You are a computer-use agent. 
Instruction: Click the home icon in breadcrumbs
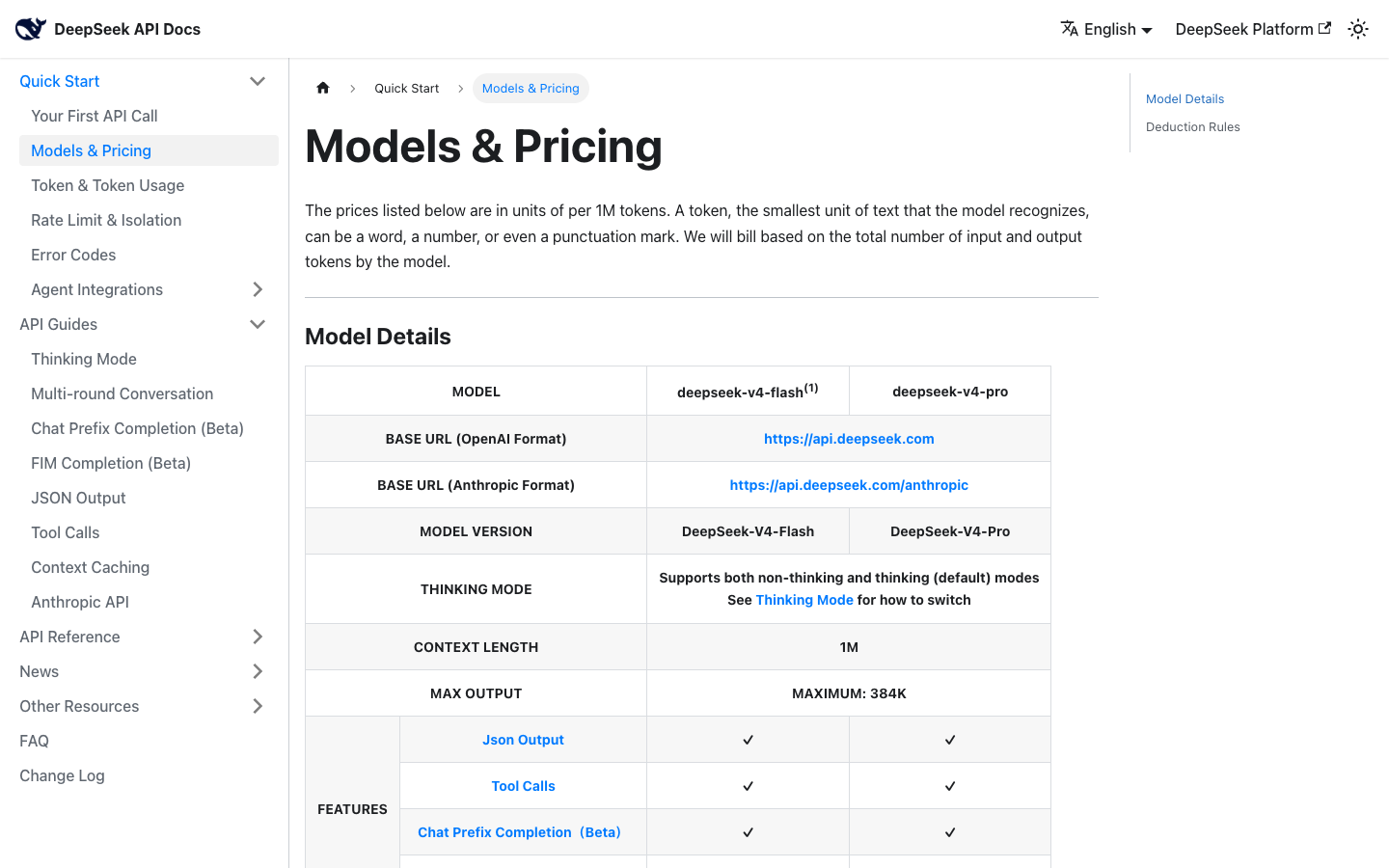pyautogui.click(x=323, y=88)
